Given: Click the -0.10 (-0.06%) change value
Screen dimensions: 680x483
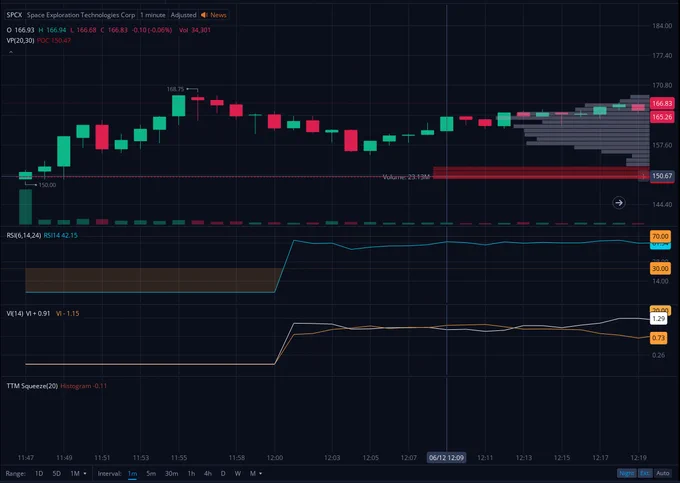Looking at the screenshot, I should tap(152, 30).
